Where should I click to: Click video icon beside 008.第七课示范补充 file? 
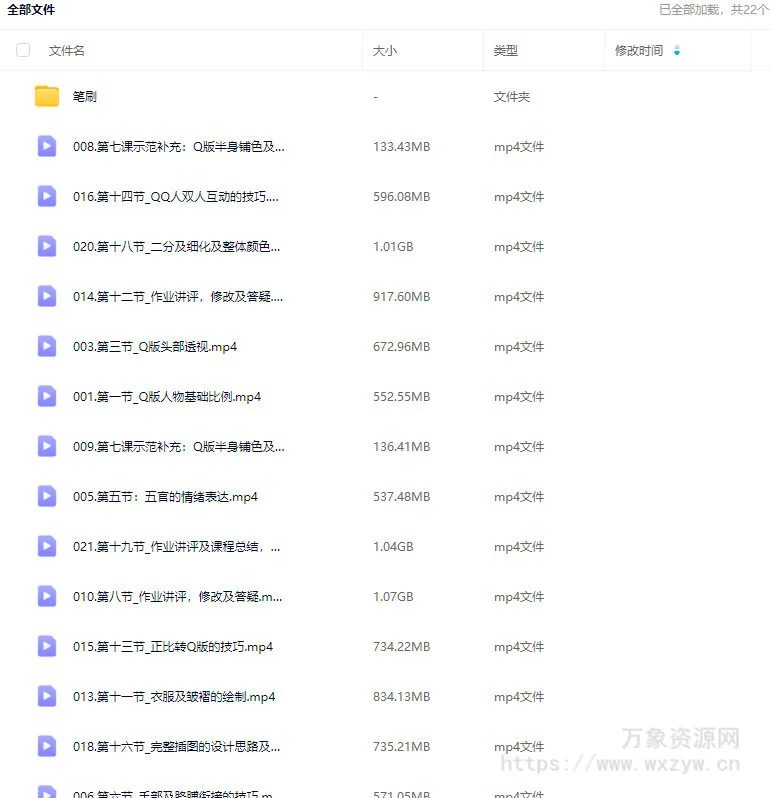point(47,146)
